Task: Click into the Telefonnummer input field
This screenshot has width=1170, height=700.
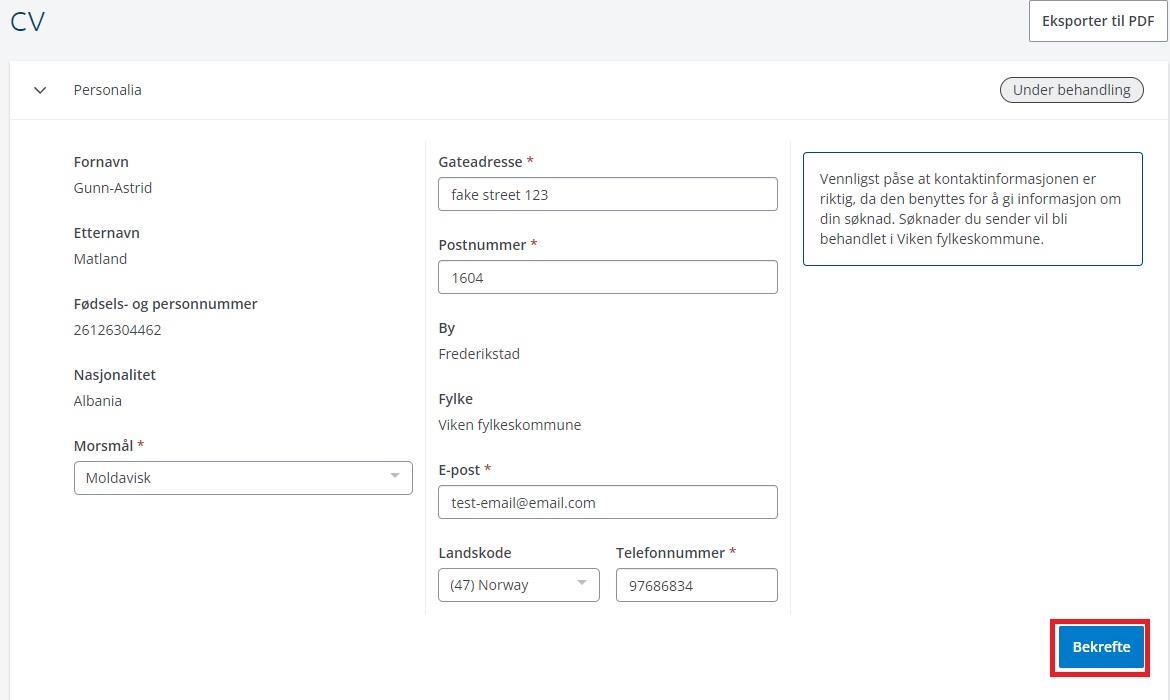Action: [696, 585]
